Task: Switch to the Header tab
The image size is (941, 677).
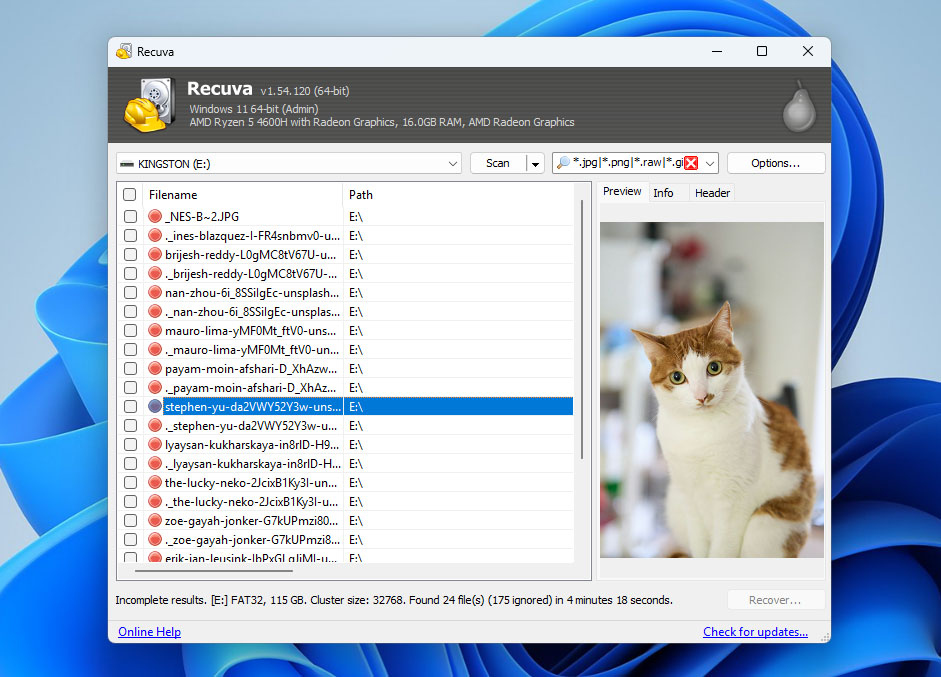Action: [712, 193]
